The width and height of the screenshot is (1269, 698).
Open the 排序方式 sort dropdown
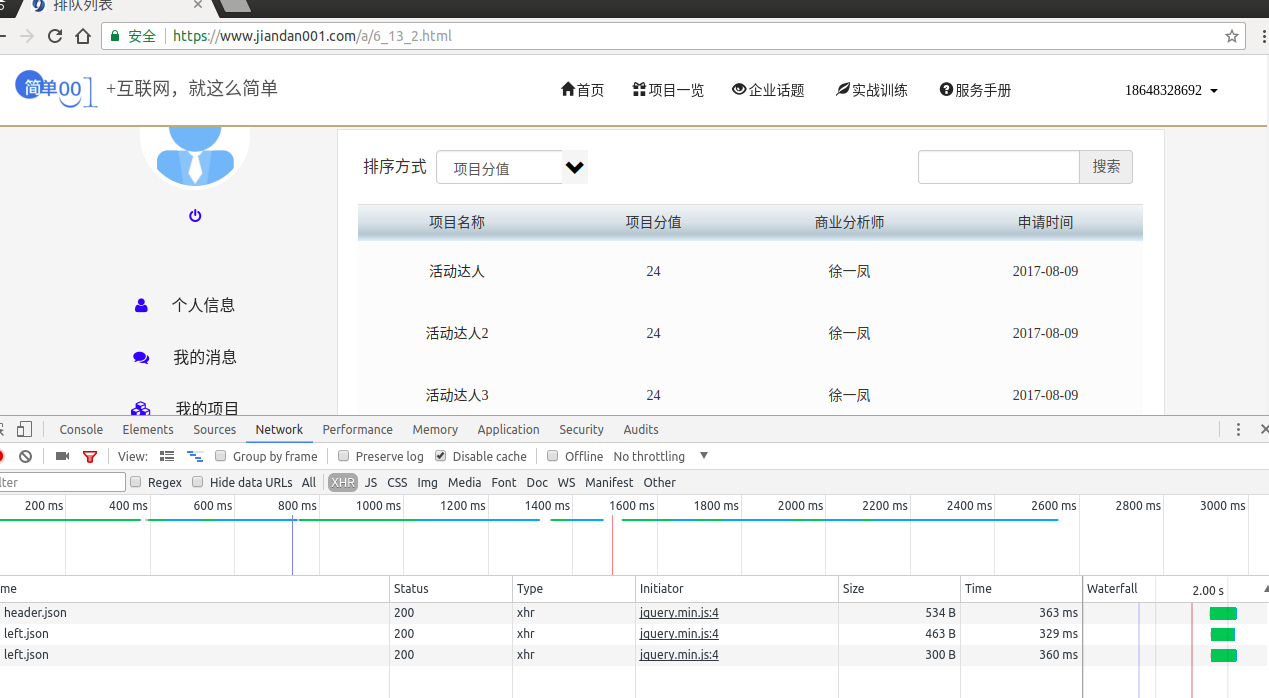(x=511, y=168)
